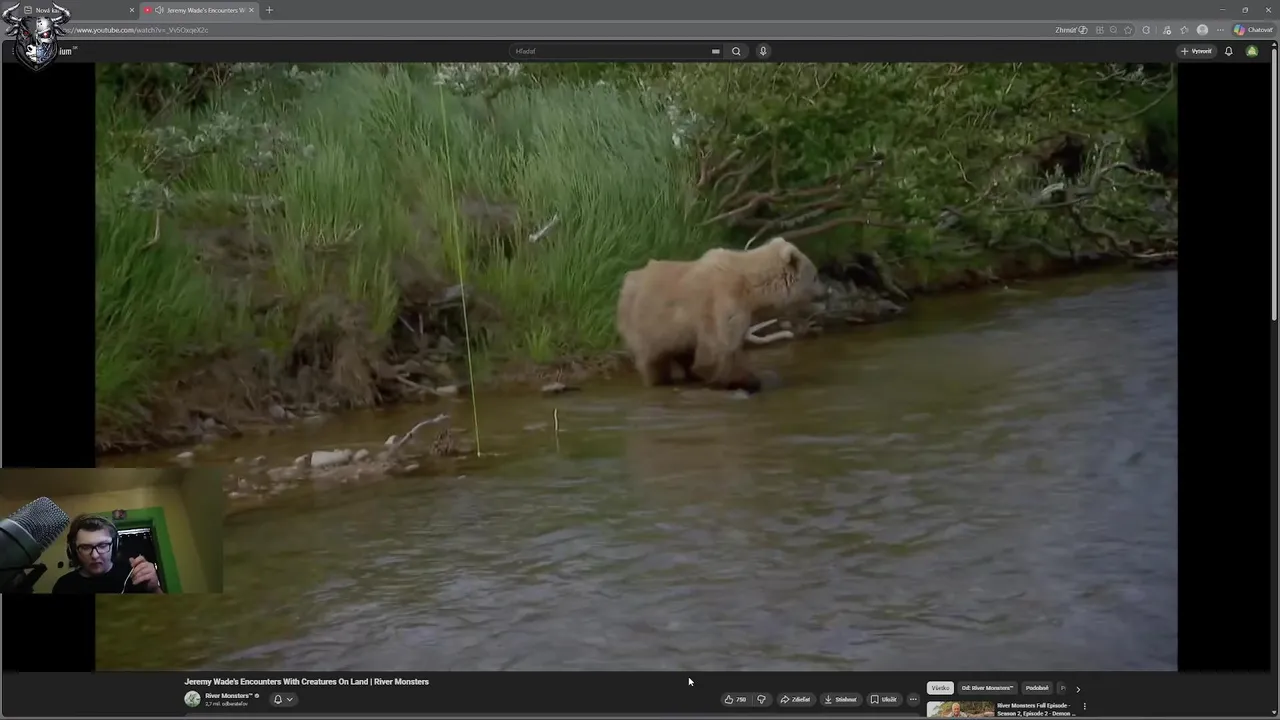This screenshot has height=720, width=1280.
Task: Open the YouTube account avatar menu
Action: [x=1252, y=51]
